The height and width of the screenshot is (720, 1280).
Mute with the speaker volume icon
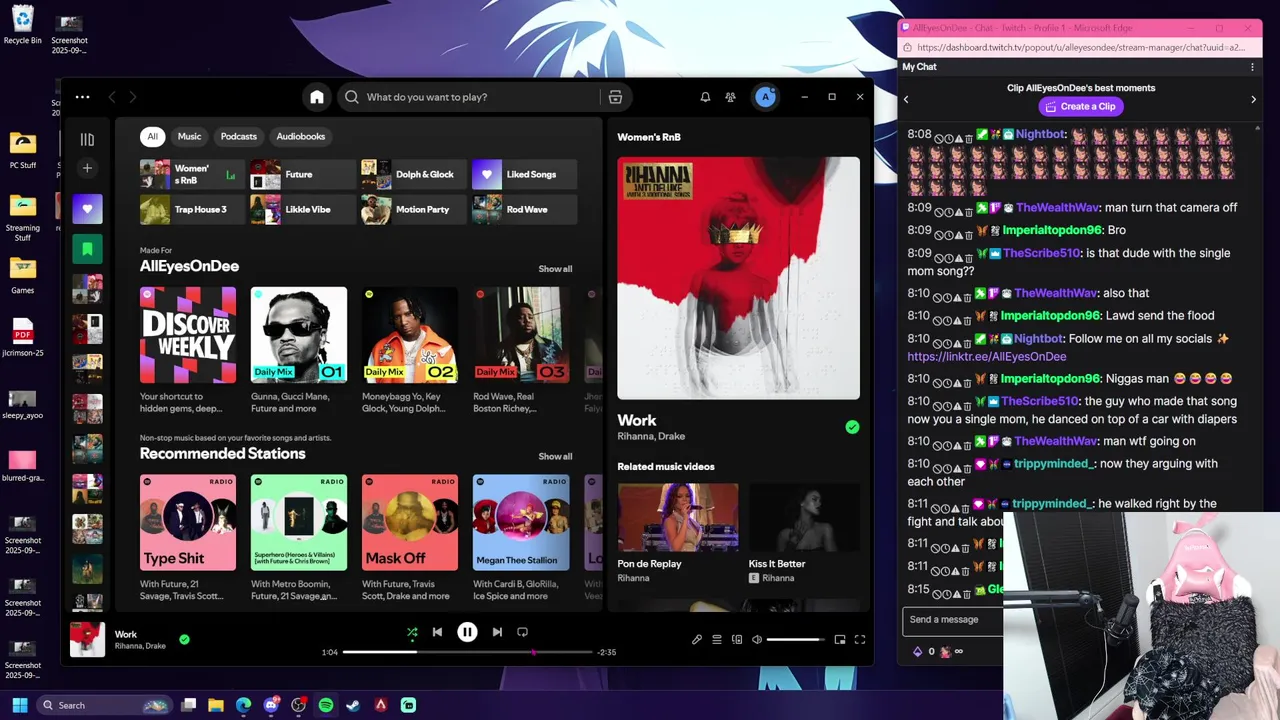(757, 640)
